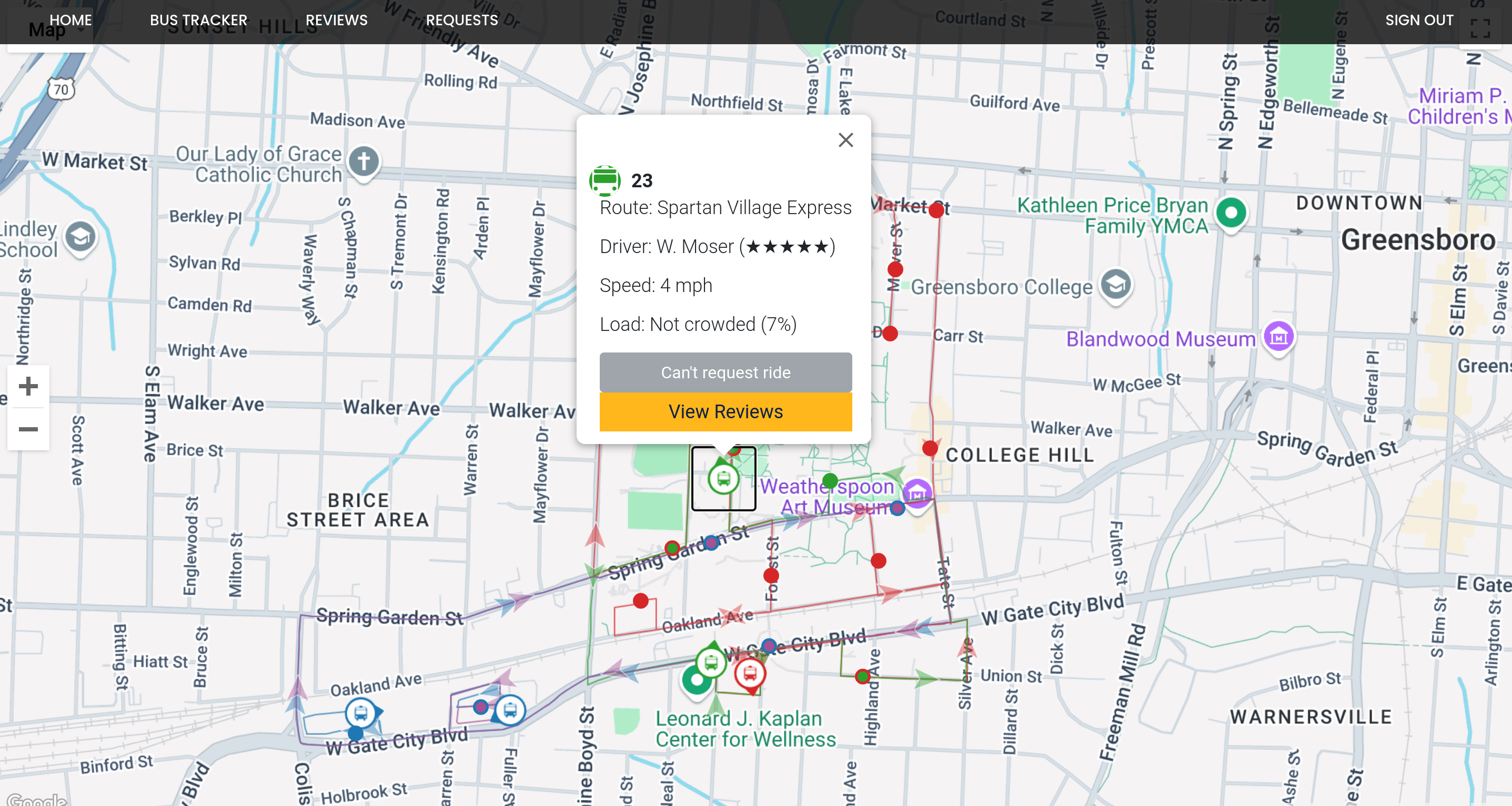This screenshot has height=806, width=1512.
Task: Open the Requests nav link
Action: pos(461,20)
